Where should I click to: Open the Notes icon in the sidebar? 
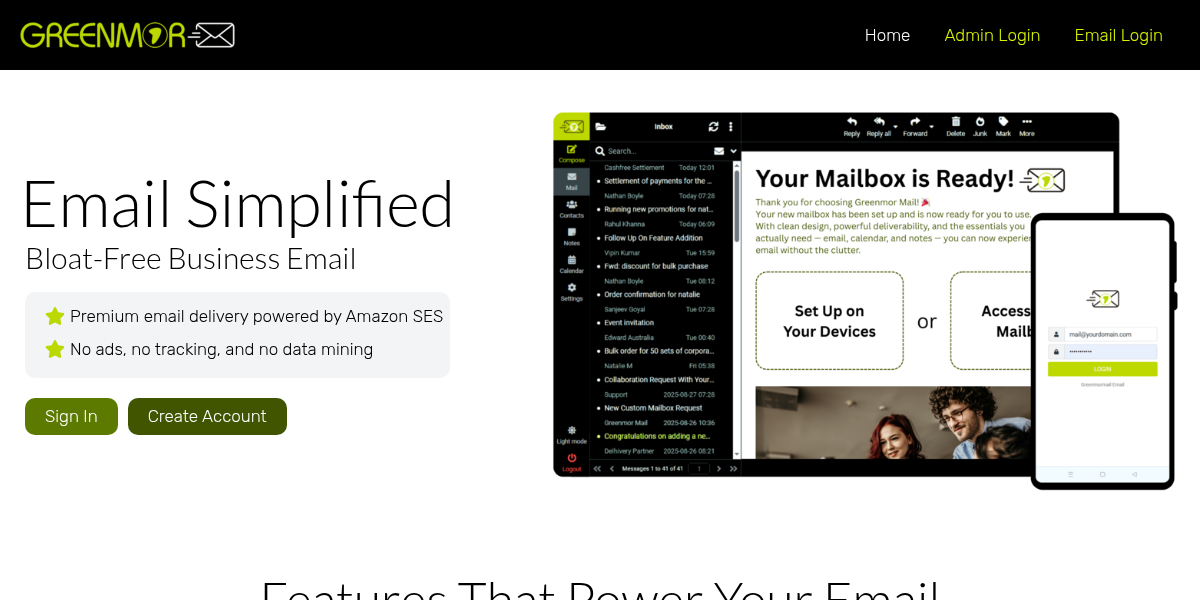click(x=572, y=231)
